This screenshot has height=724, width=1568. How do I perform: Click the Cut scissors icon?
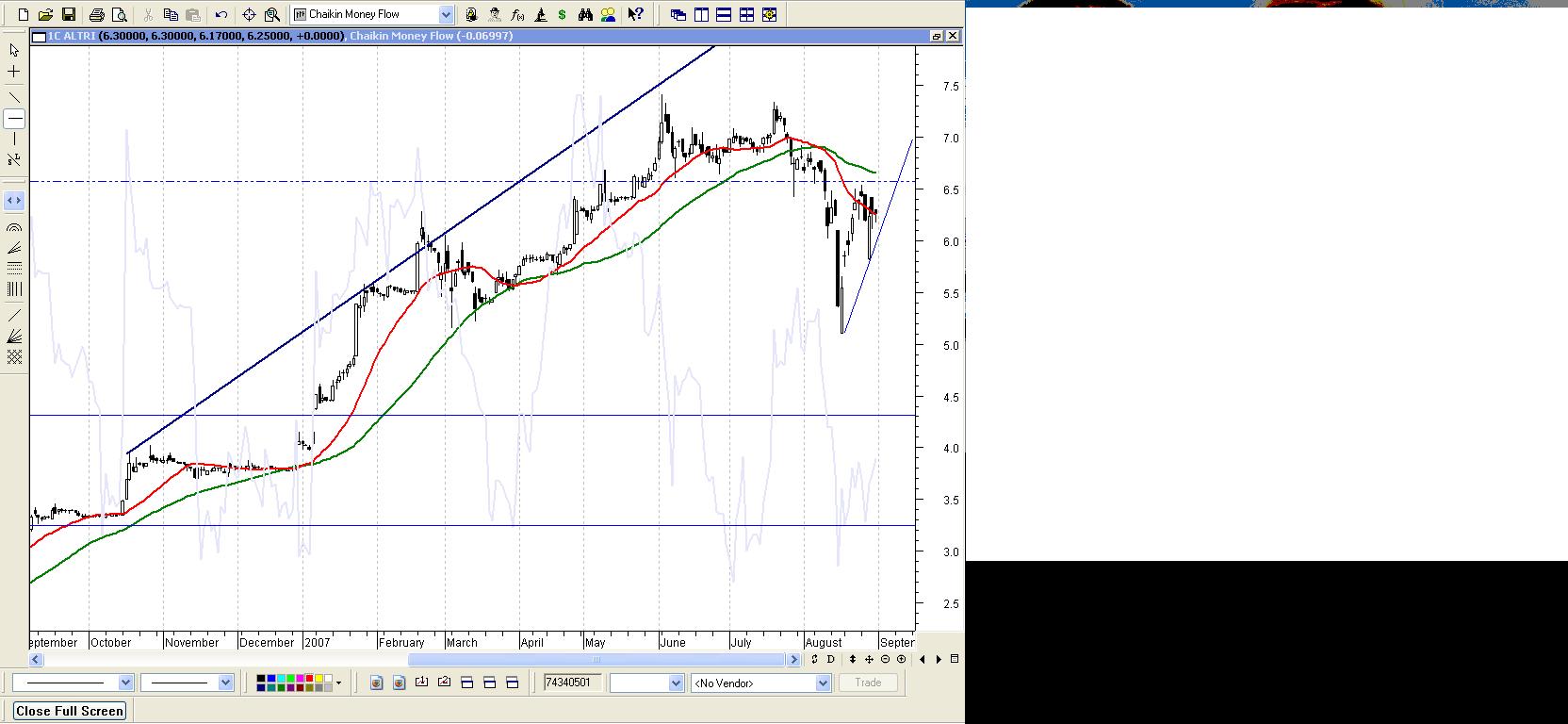148,14
